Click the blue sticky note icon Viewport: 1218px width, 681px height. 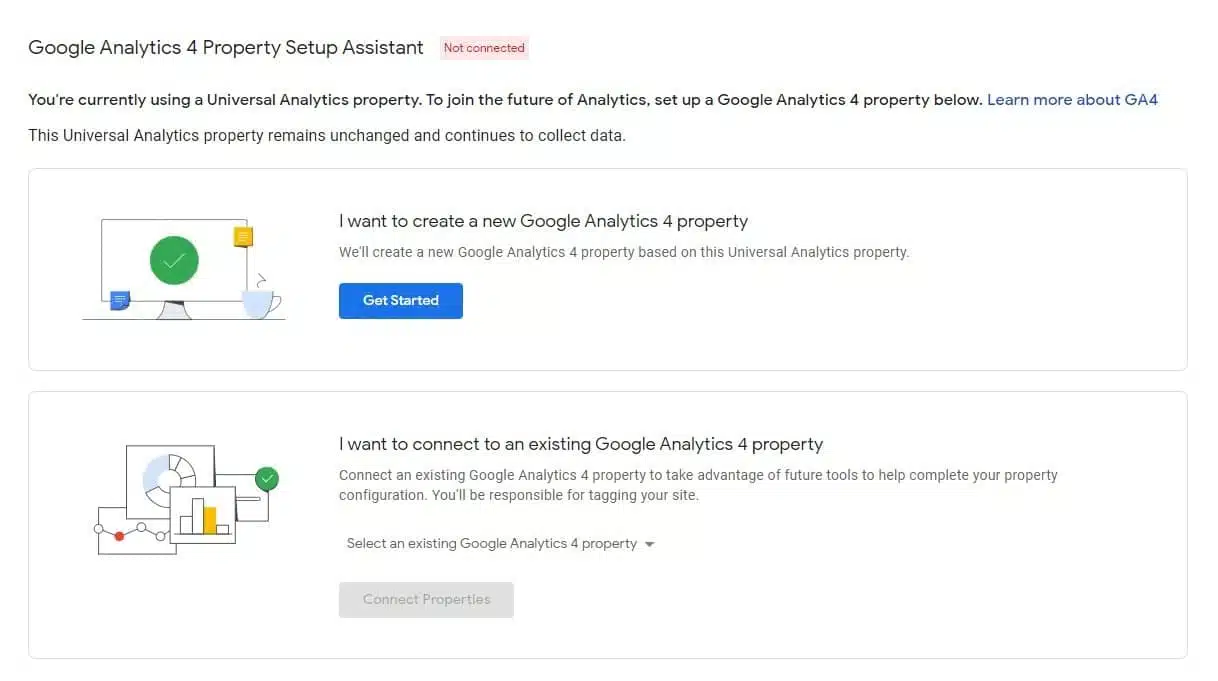pyautogui.click(x=120, y=299)
